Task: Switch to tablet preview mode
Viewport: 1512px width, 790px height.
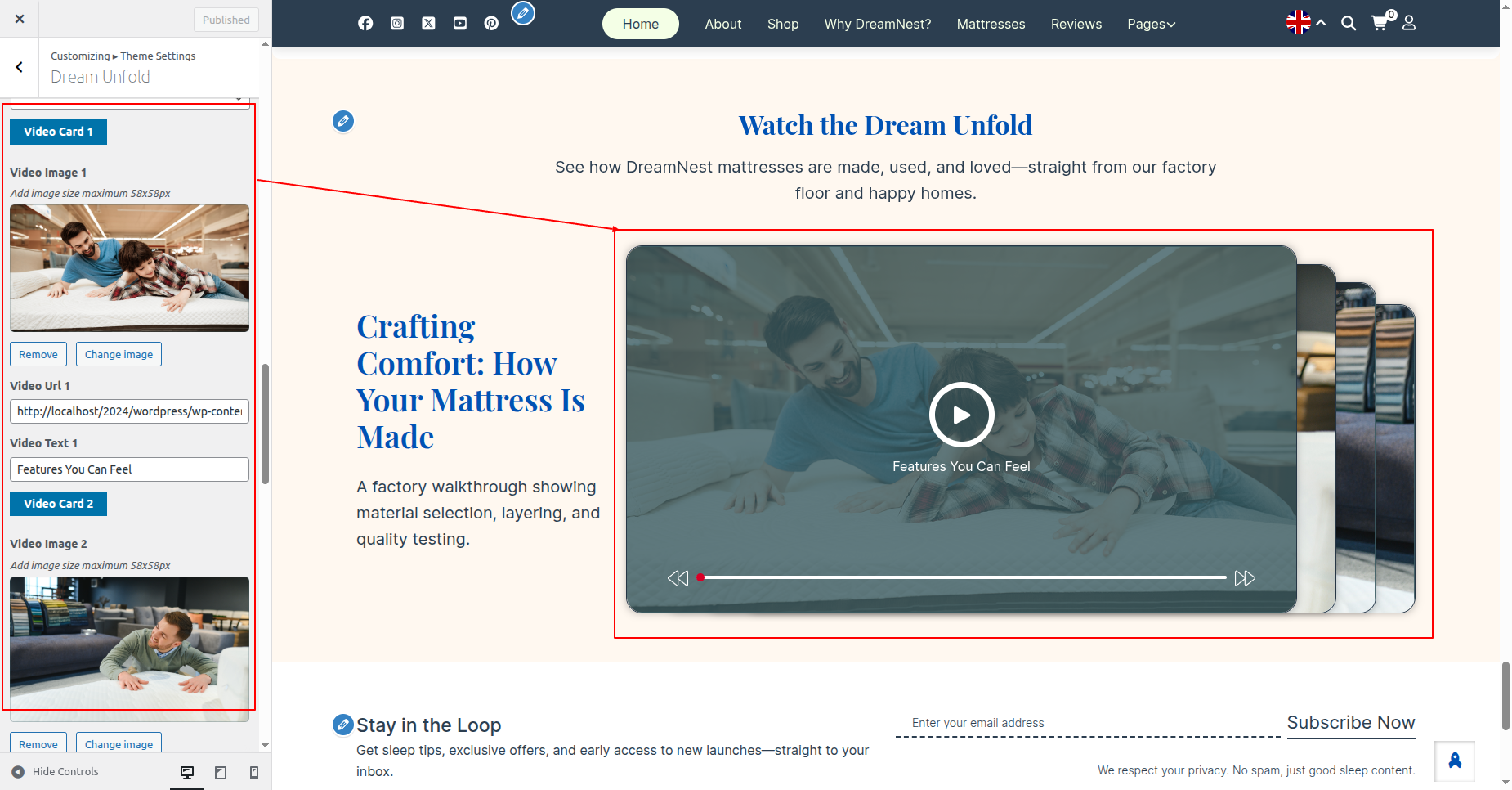Action: coord(221,772)
